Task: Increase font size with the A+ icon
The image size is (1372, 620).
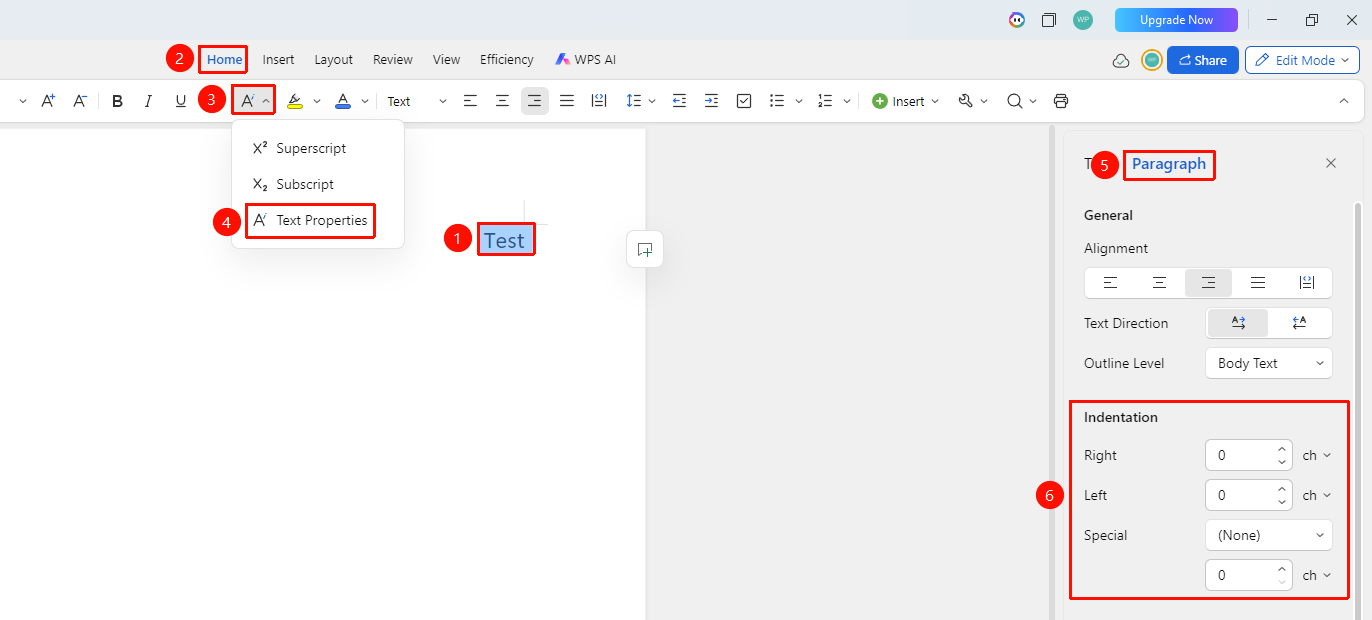Action: [x=48, y=101]
